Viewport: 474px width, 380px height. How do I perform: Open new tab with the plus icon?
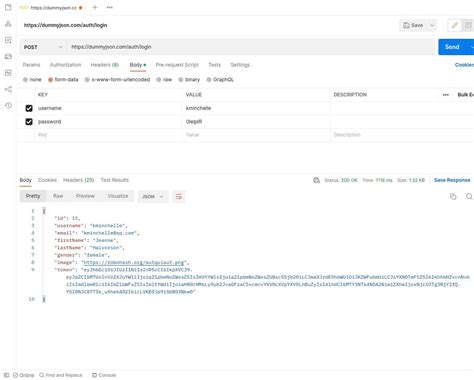pos(95,7)
